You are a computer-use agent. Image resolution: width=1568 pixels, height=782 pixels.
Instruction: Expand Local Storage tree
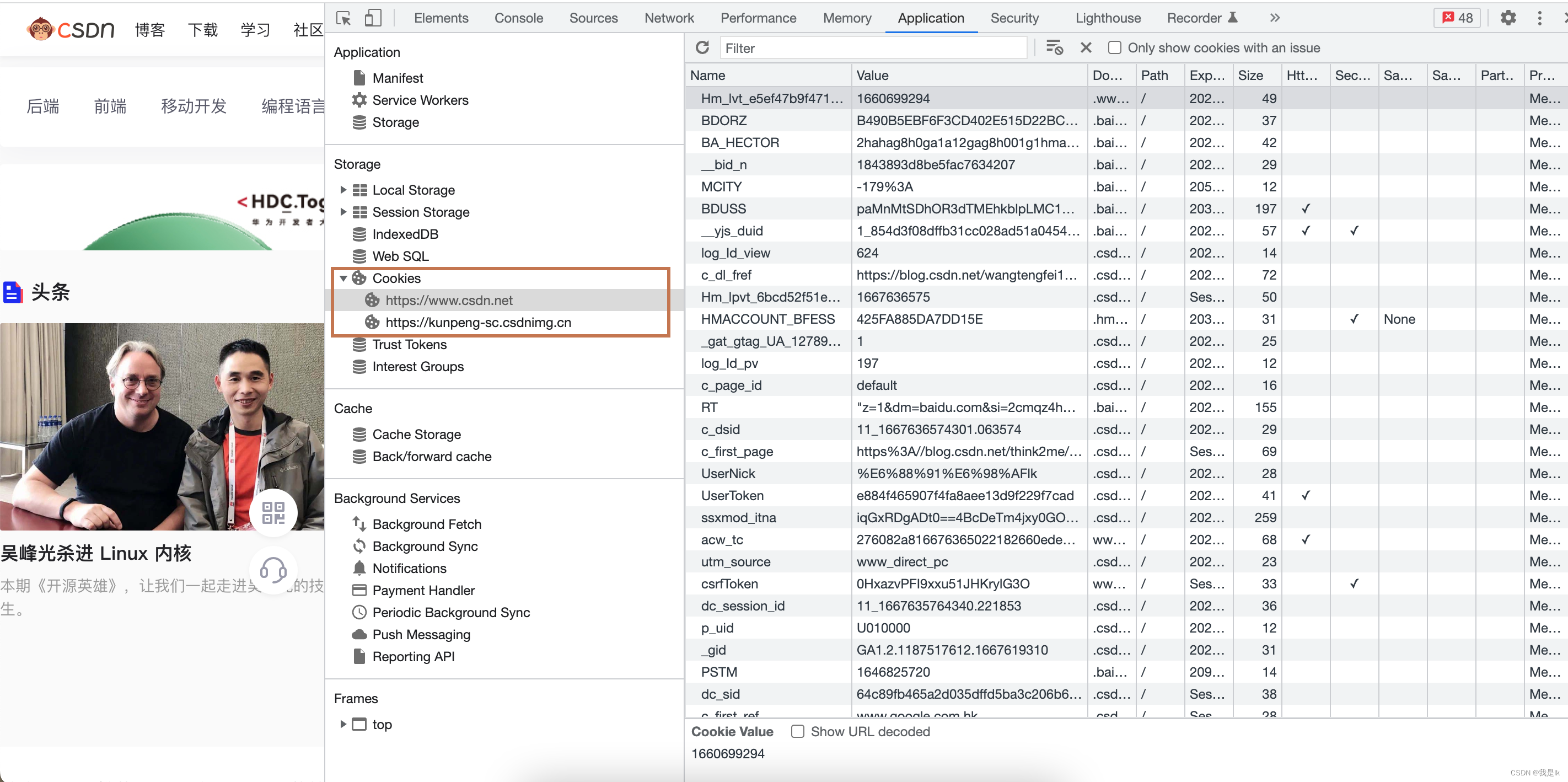(x=343, y=190)
